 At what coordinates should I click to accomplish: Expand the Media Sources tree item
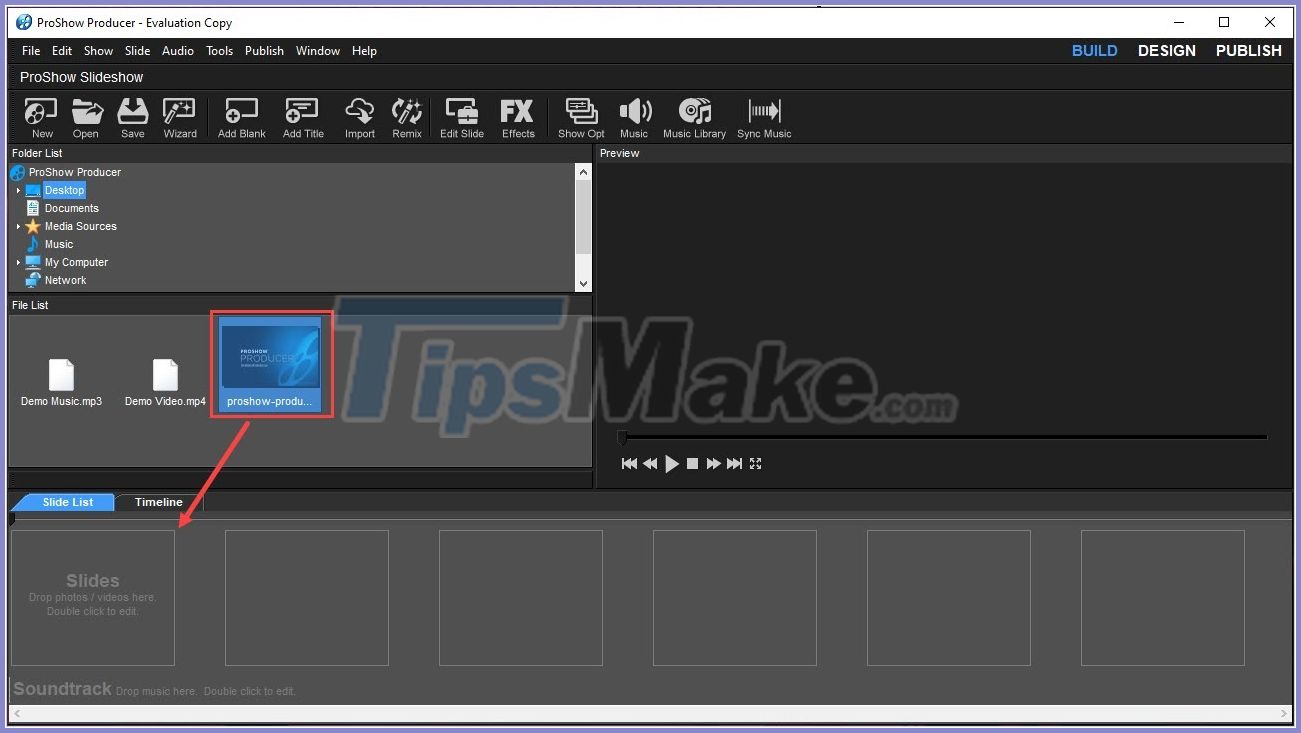point(16,226)
